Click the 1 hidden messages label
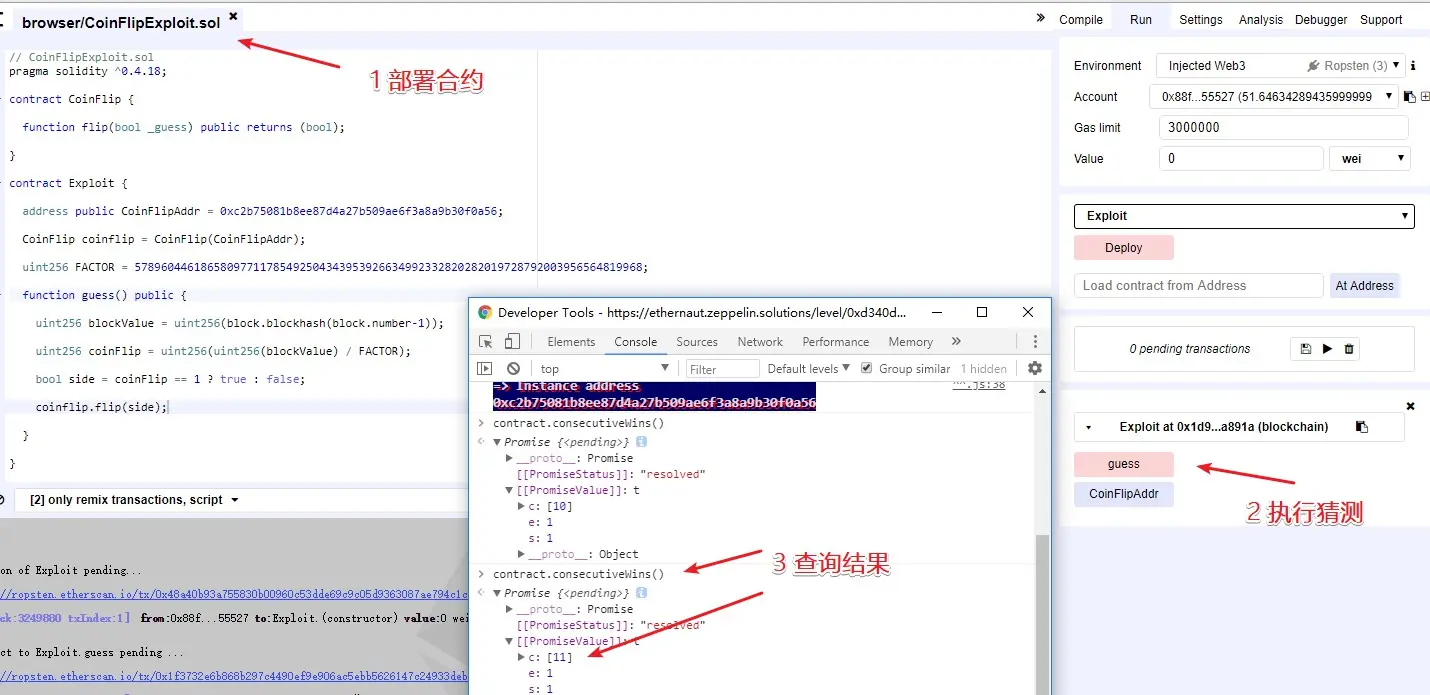 [x=984, y=369]
